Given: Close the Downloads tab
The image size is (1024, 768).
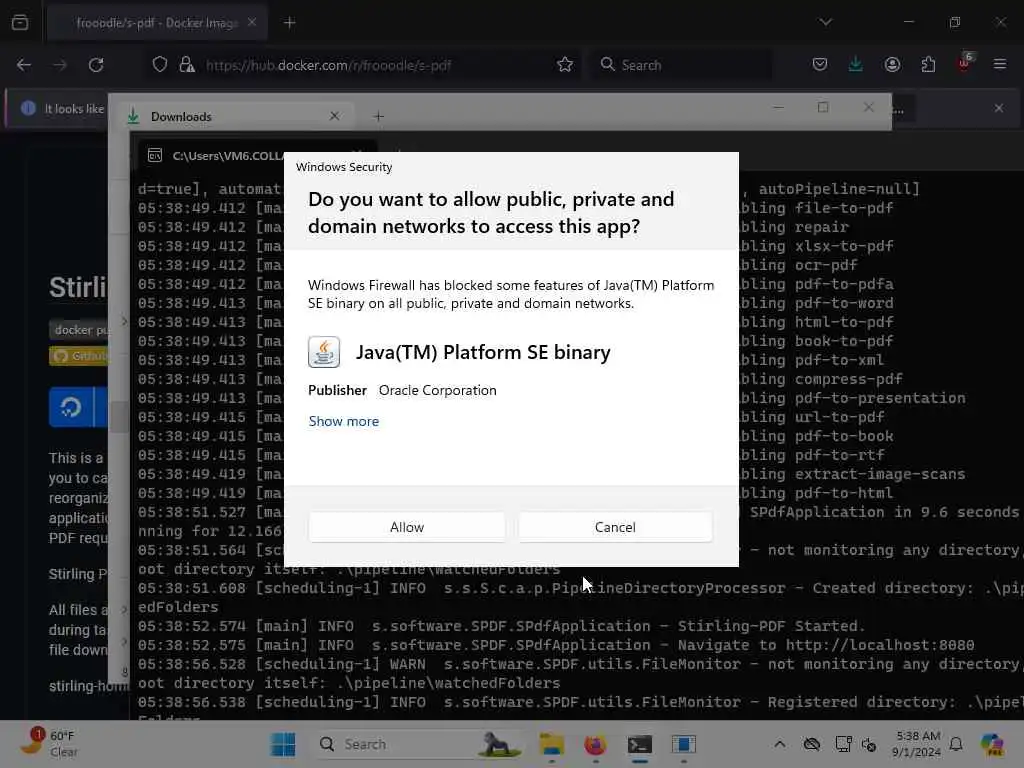Looking at the screenshot, I should coord(334,116).
